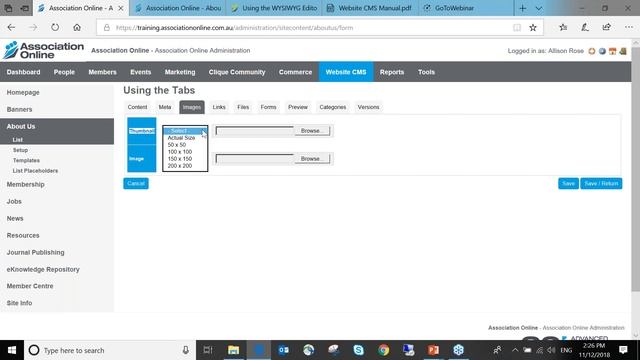The width and height of the screenshot is (640, 360).
Task: Click the globe icon beside Allison Rose
Action: point(602,51)
